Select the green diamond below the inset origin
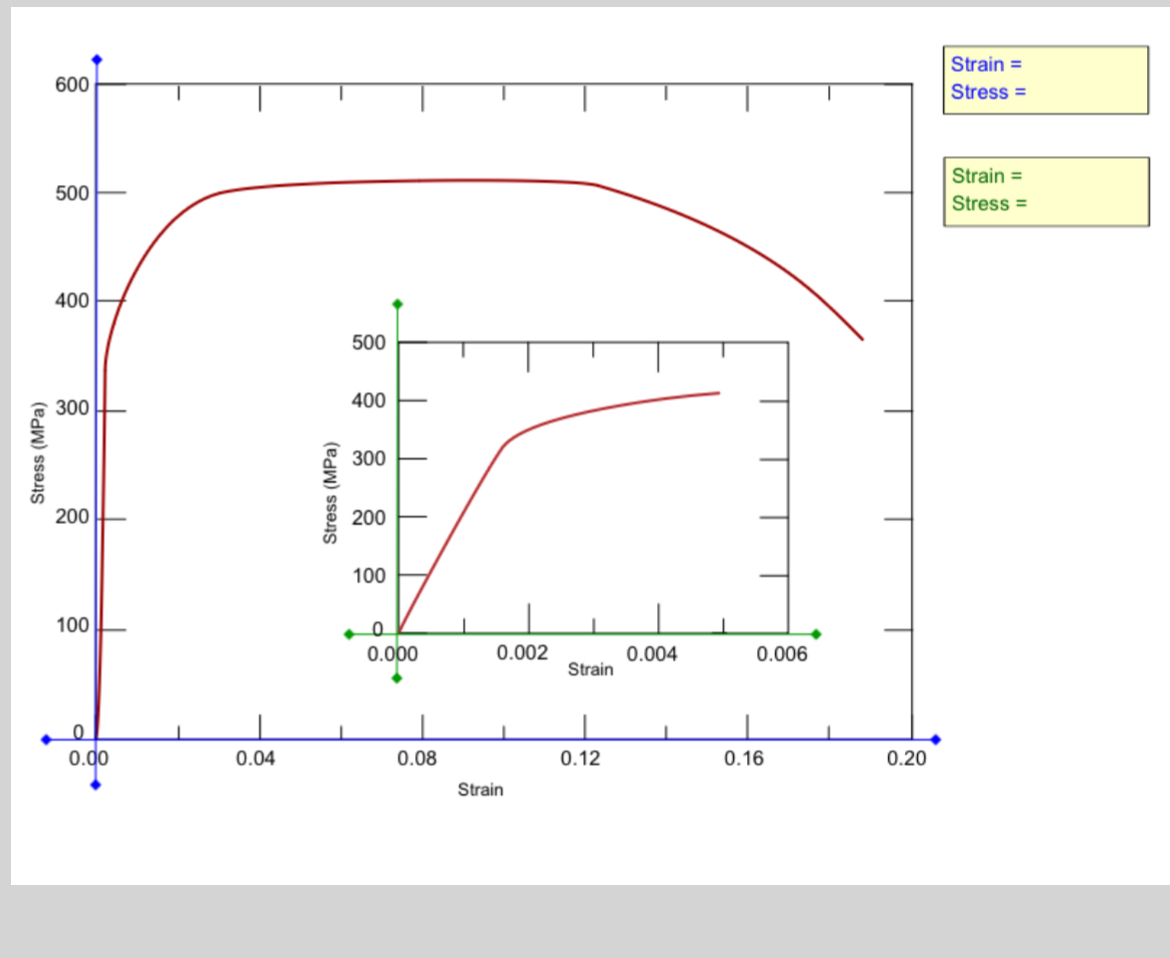1170x958 pixels. 397,677
